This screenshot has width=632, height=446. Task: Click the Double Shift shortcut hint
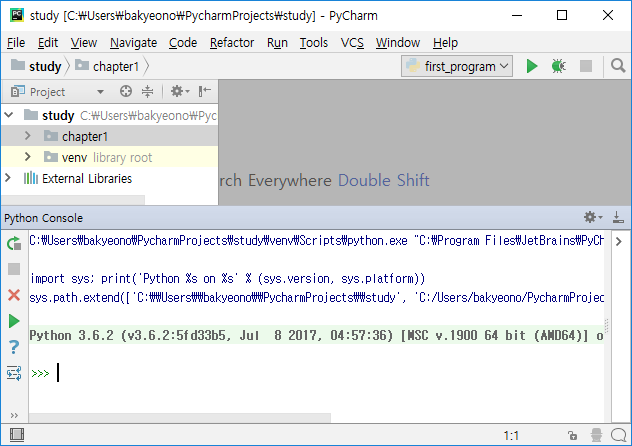tap(383, 180)
